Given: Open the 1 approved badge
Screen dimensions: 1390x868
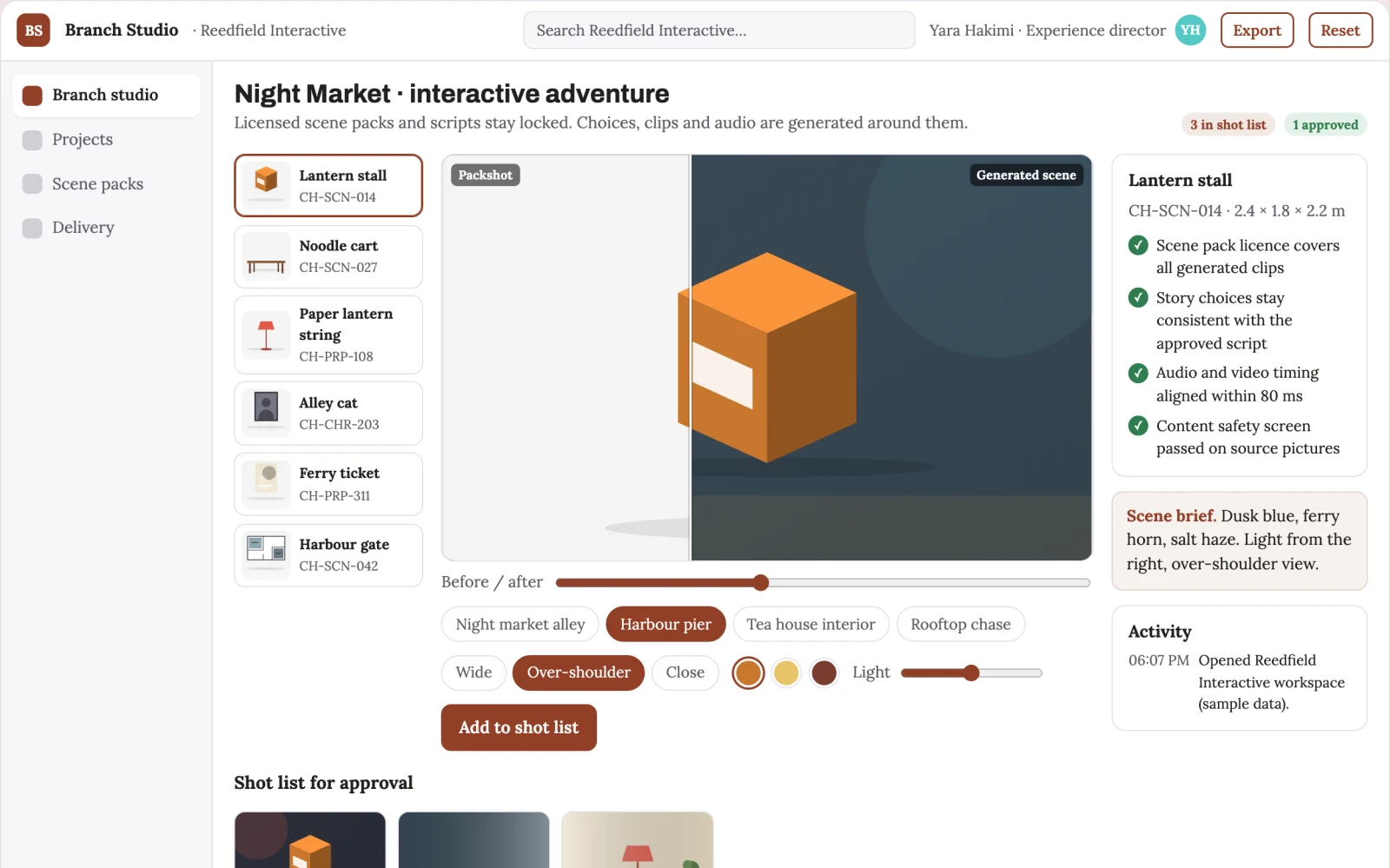Looking at the screenshot, I should [x=1325, y=125].
